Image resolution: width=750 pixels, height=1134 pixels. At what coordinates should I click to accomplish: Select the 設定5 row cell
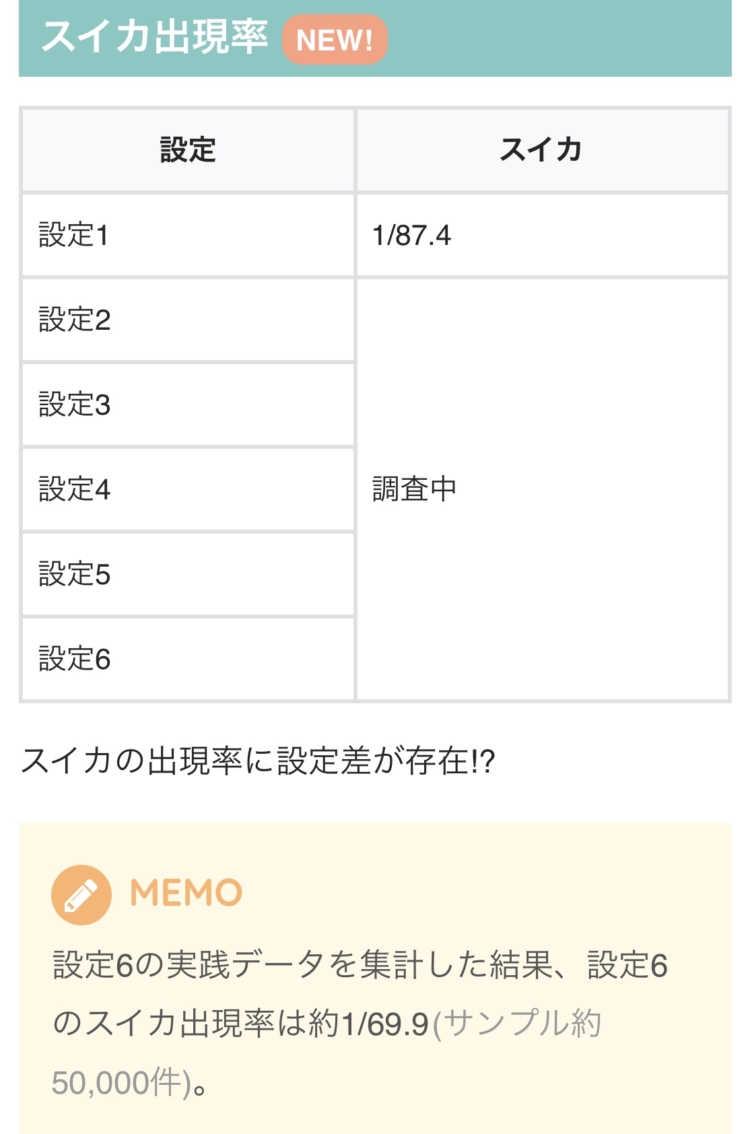pyautogui.click(x=188, y=575)
